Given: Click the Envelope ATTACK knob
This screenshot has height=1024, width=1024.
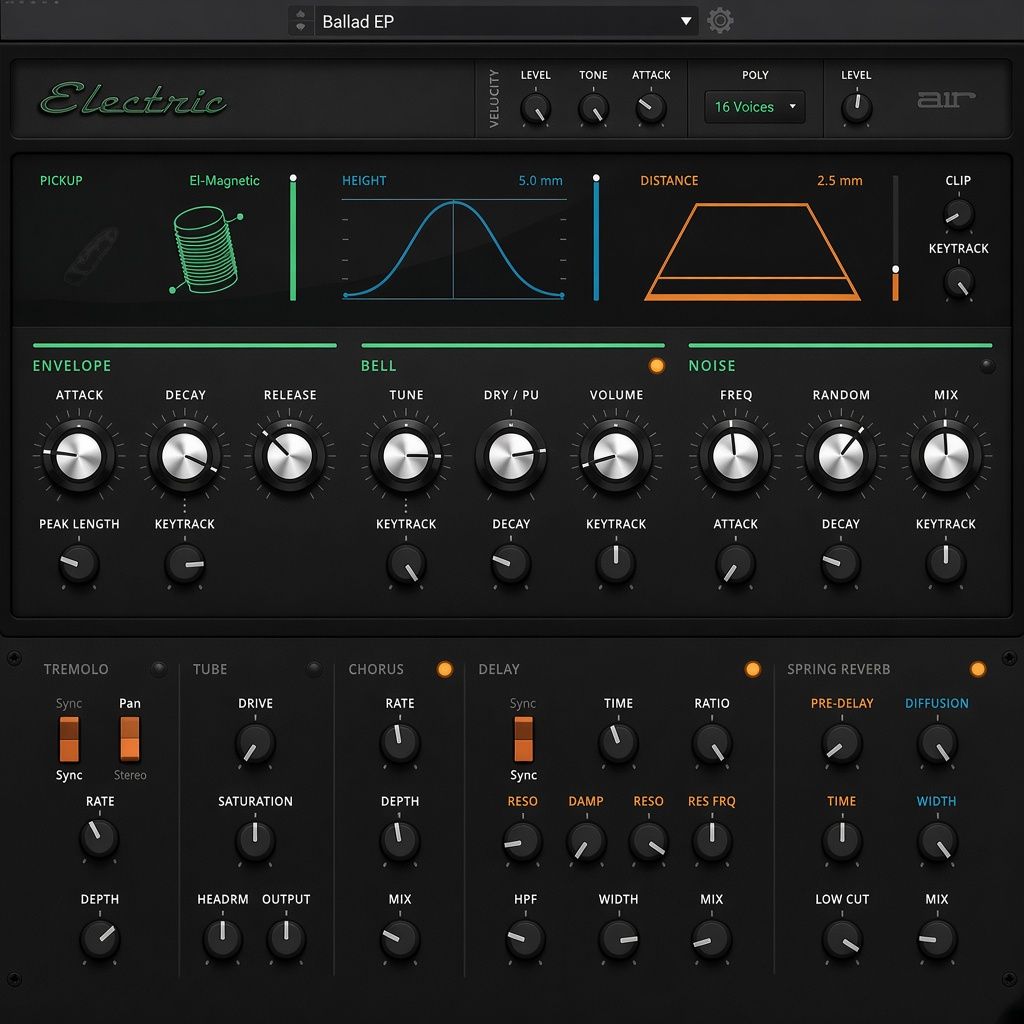Looking at the screenshot, I should pyautogui.click(x=79, y=456).
